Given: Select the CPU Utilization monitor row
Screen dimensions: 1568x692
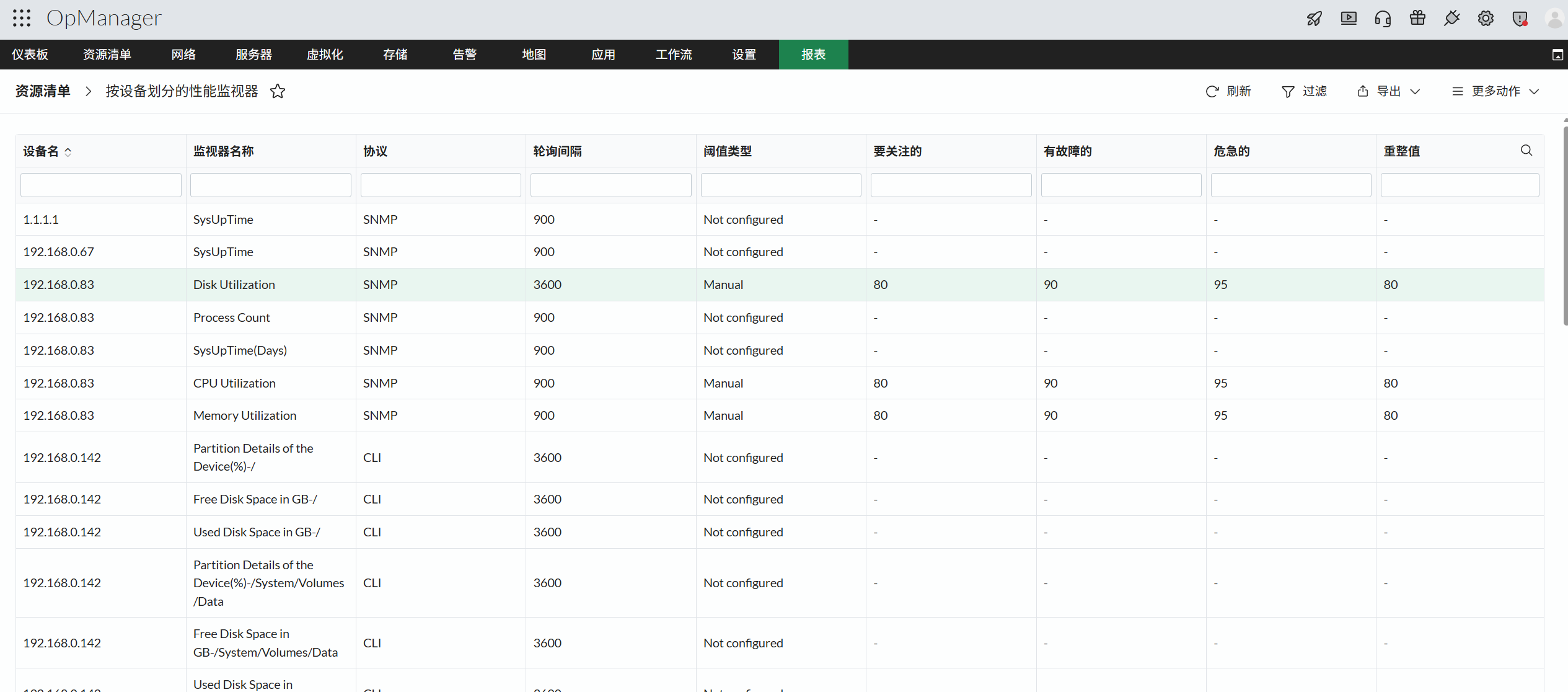Looking at the screenshot, I should click(x=780, y=383).
